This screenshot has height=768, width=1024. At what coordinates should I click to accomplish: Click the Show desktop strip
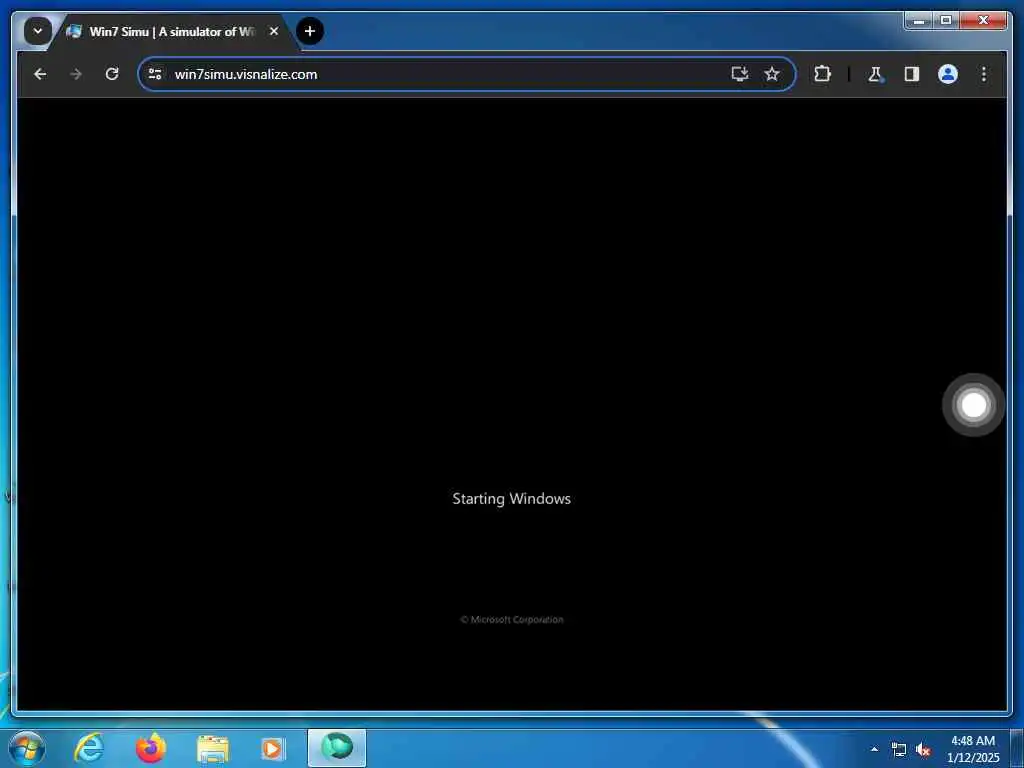click(1016, 749)
